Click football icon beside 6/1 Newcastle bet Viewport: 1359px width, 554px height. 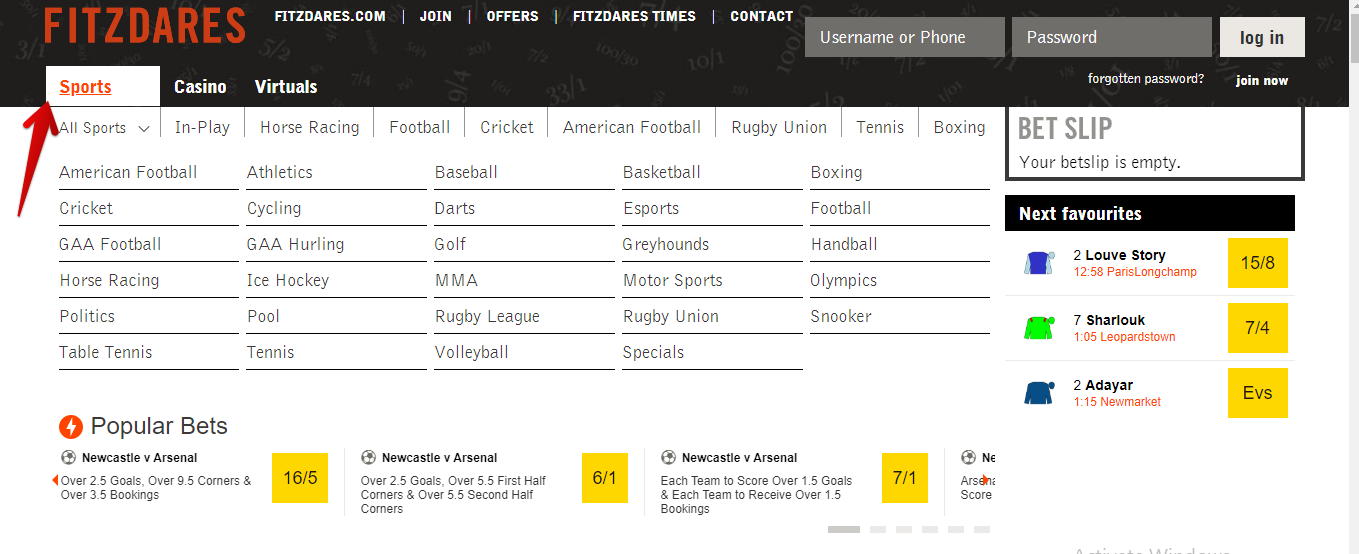(368, 458)
